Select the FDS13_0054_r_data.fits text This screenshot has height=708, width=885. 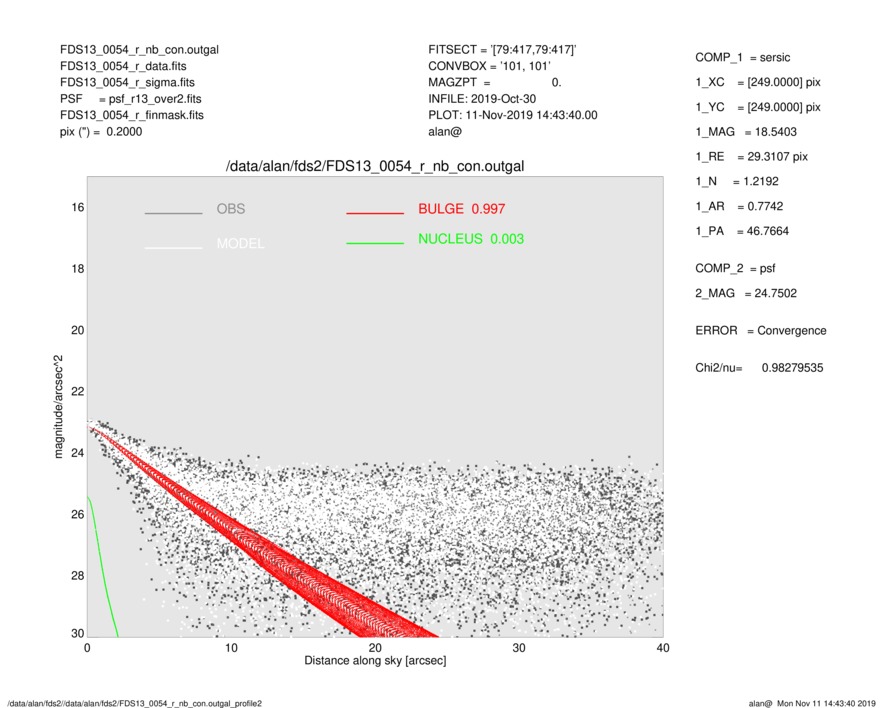coord(123,66)
